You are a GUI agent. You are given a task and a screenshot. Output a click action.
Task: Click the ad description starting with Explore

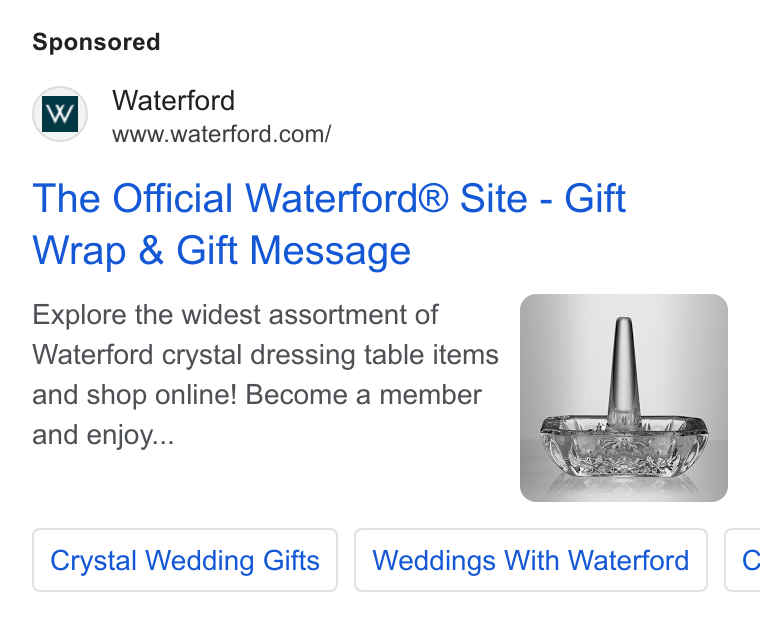tap(265, 374)
